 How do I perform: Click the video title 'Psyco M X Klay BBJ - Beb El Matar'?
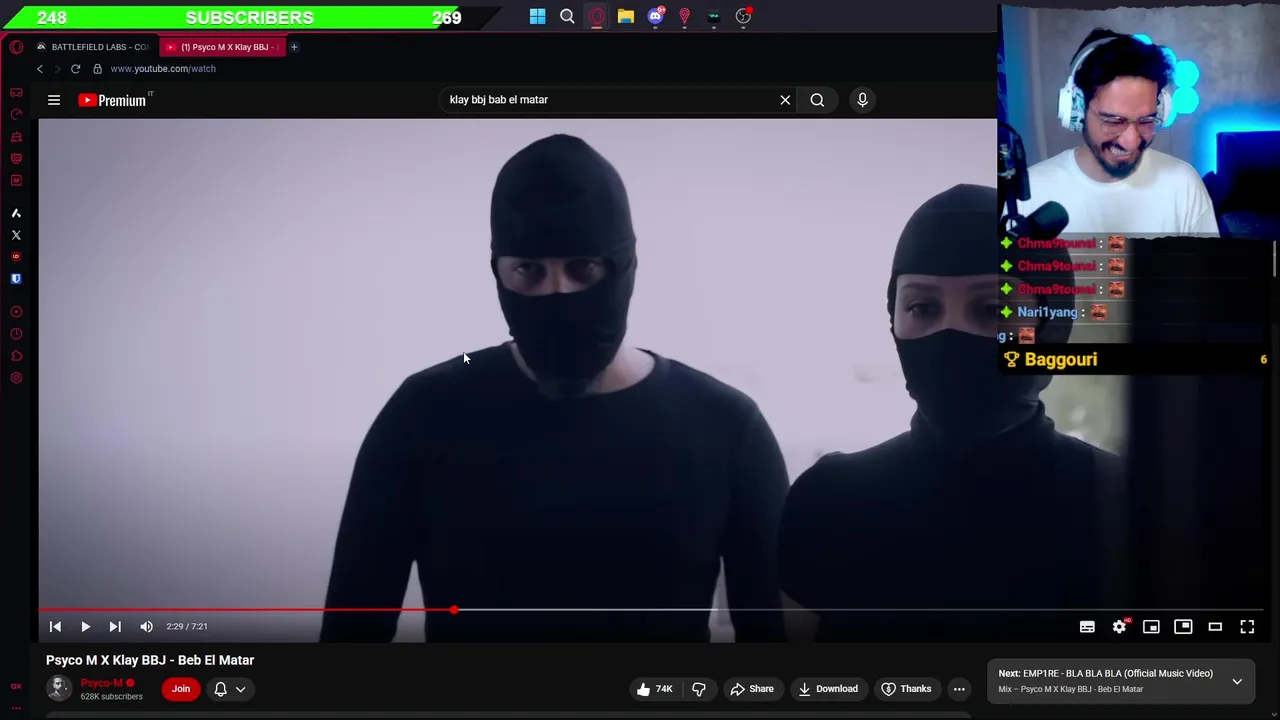pyautogui.click(x=150, y=660)
